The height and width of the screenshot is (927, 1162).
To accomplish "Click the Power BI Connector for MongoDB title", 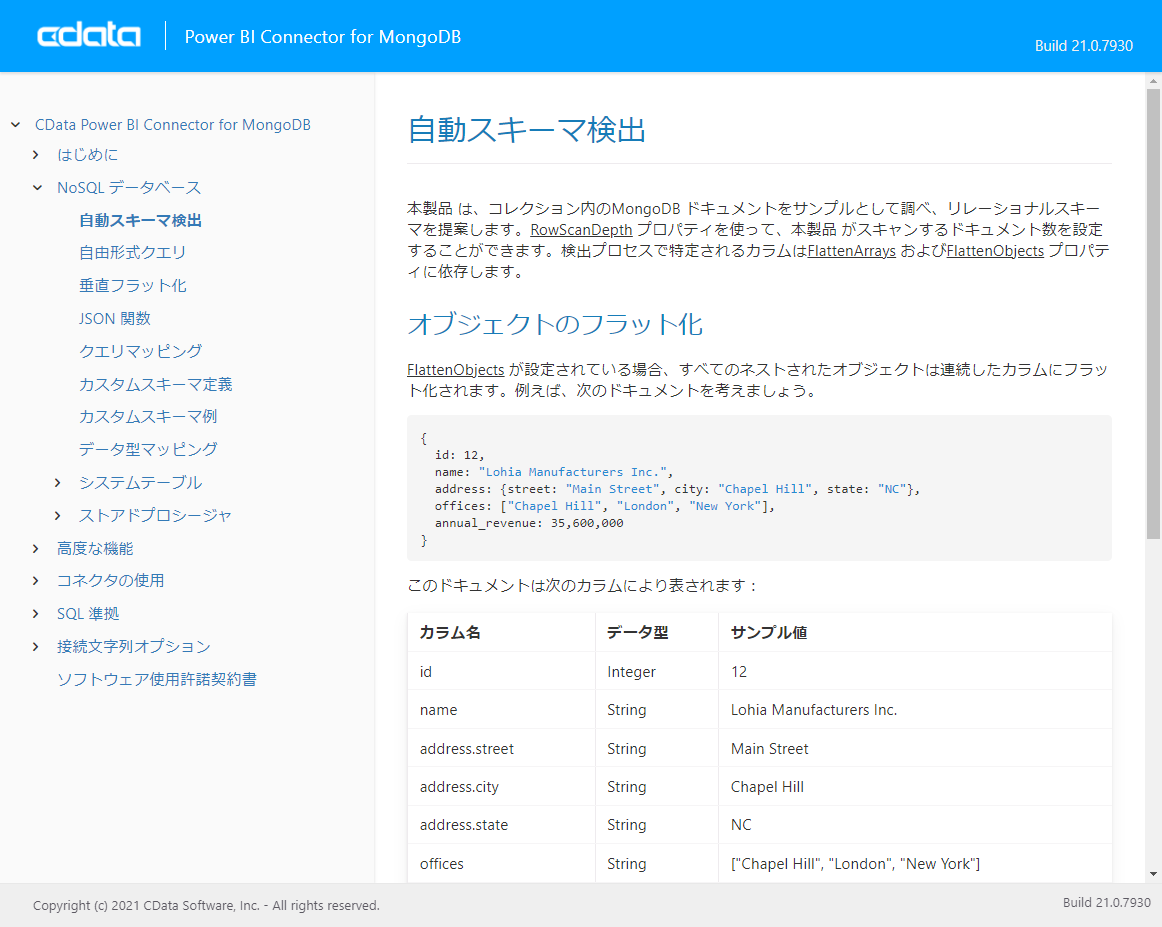I will click(322, 36).
